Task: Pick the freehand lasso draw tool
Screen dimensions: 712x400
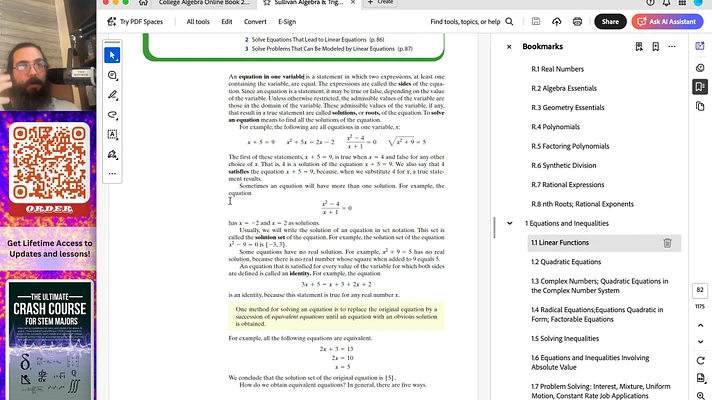Action: coord(113,115)
